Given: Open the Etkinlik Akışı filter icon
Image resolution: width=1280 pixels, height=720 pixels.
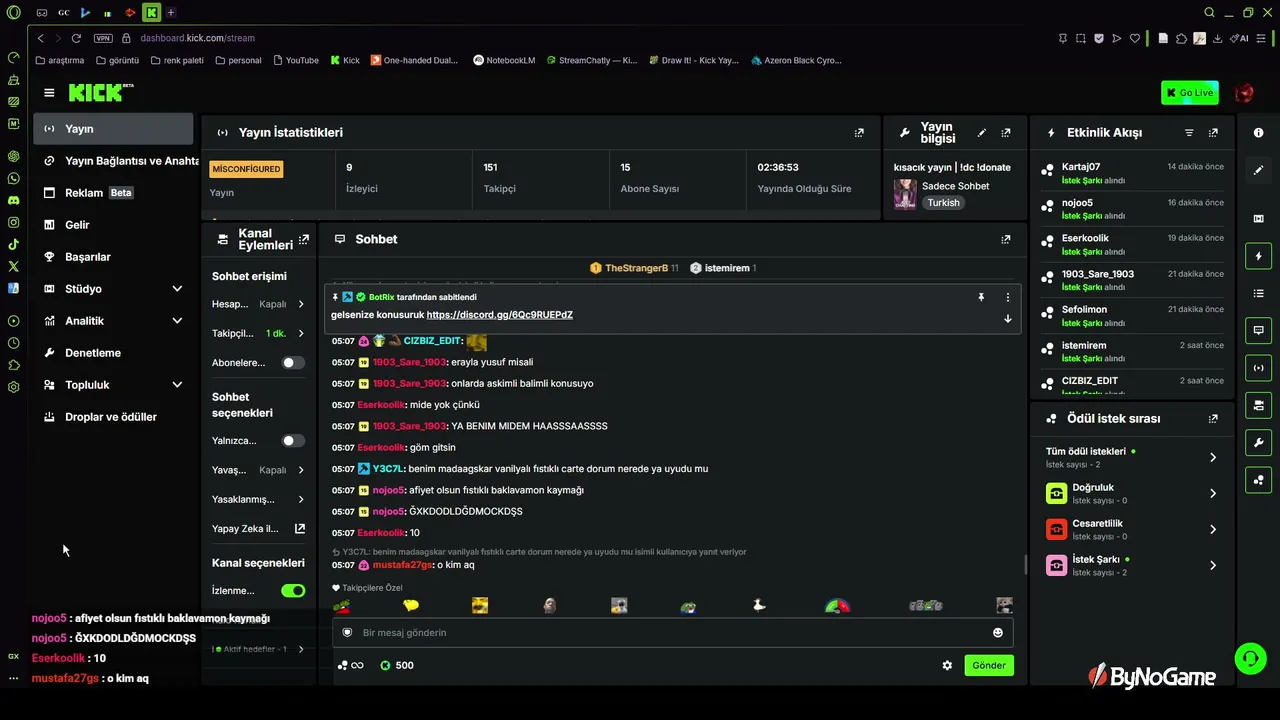Looking at the screenshot, I should coord(1189,132).
